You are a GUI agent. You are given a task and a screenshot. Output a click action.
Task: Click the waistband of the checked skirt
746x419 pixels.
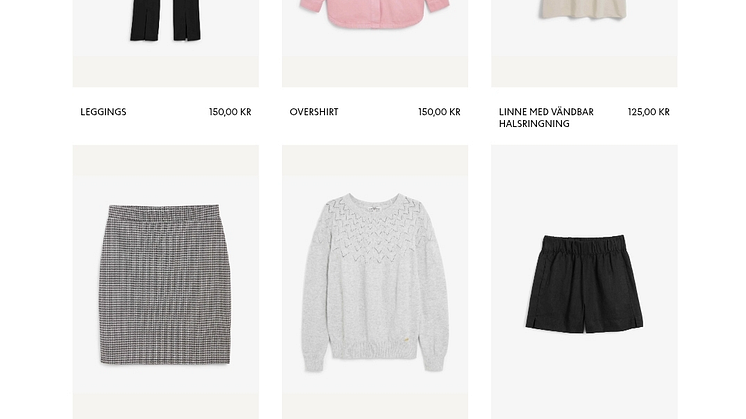click(x=165, y=213)
